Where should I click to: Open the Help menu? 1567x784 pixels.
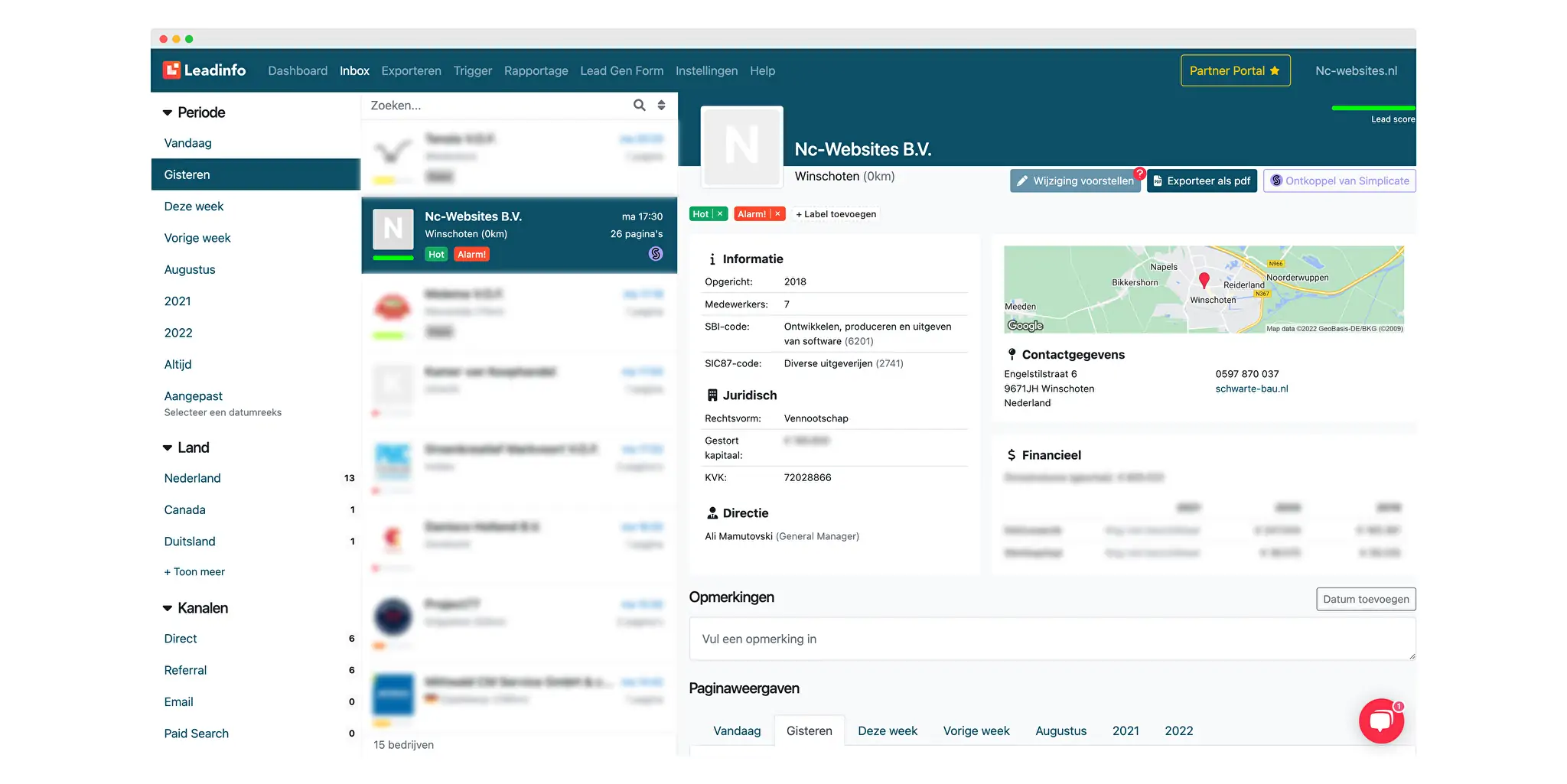762,70
